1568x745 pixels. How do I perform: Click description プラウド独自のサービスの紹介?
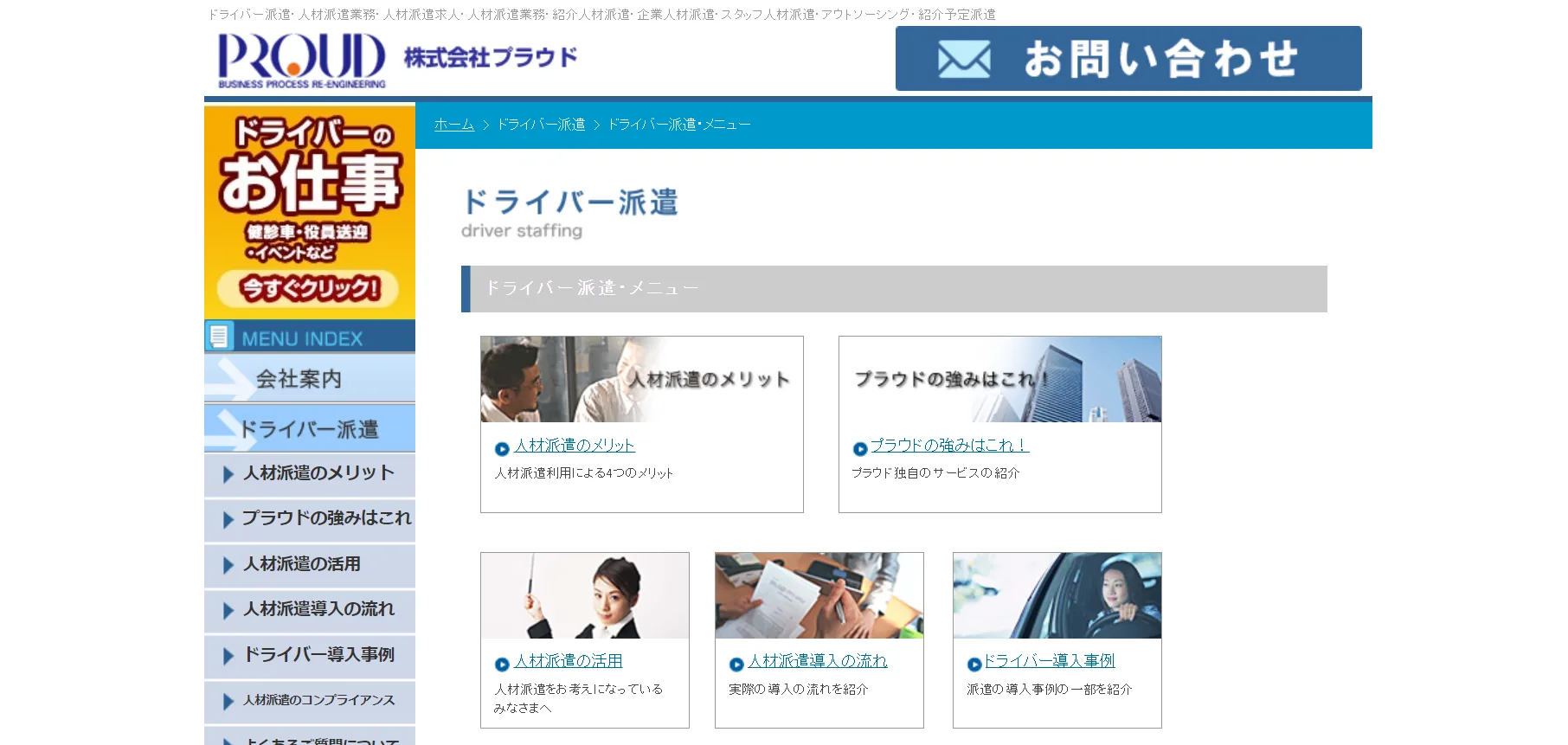pyautogui.click(x=935, y=473)
